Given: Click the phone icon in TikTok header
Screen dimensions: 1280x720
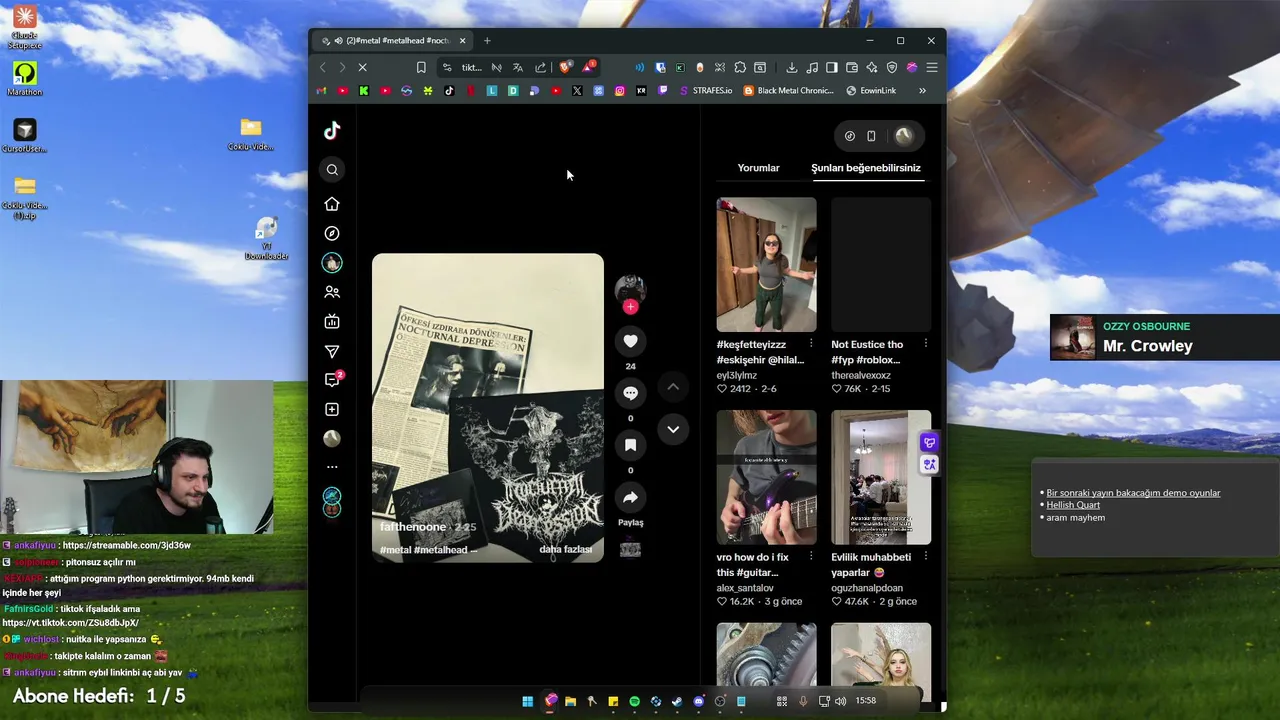Looking at the screenshot, I should pos(871,136).
